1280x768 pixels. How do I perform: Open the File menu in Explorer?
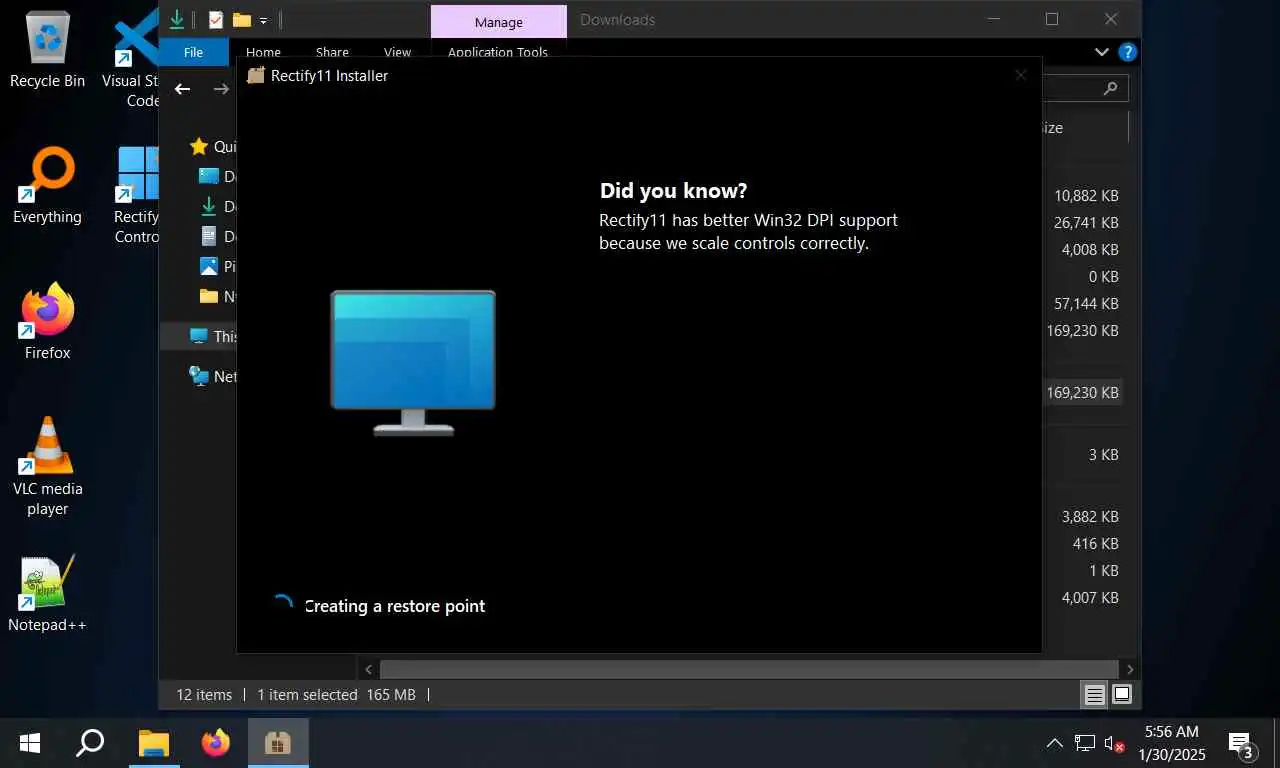[193, 52]
